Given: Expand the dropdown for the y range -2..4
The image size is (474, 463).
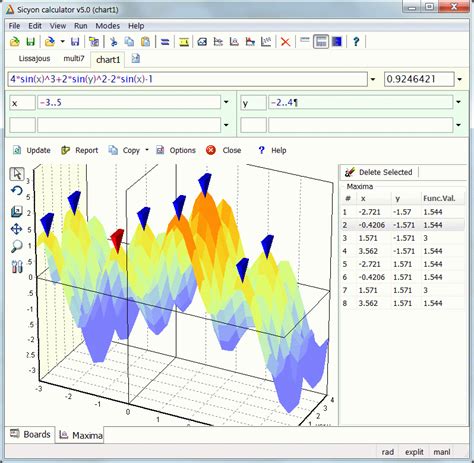Looking at the screenshot, I should (x=458, y=102).
